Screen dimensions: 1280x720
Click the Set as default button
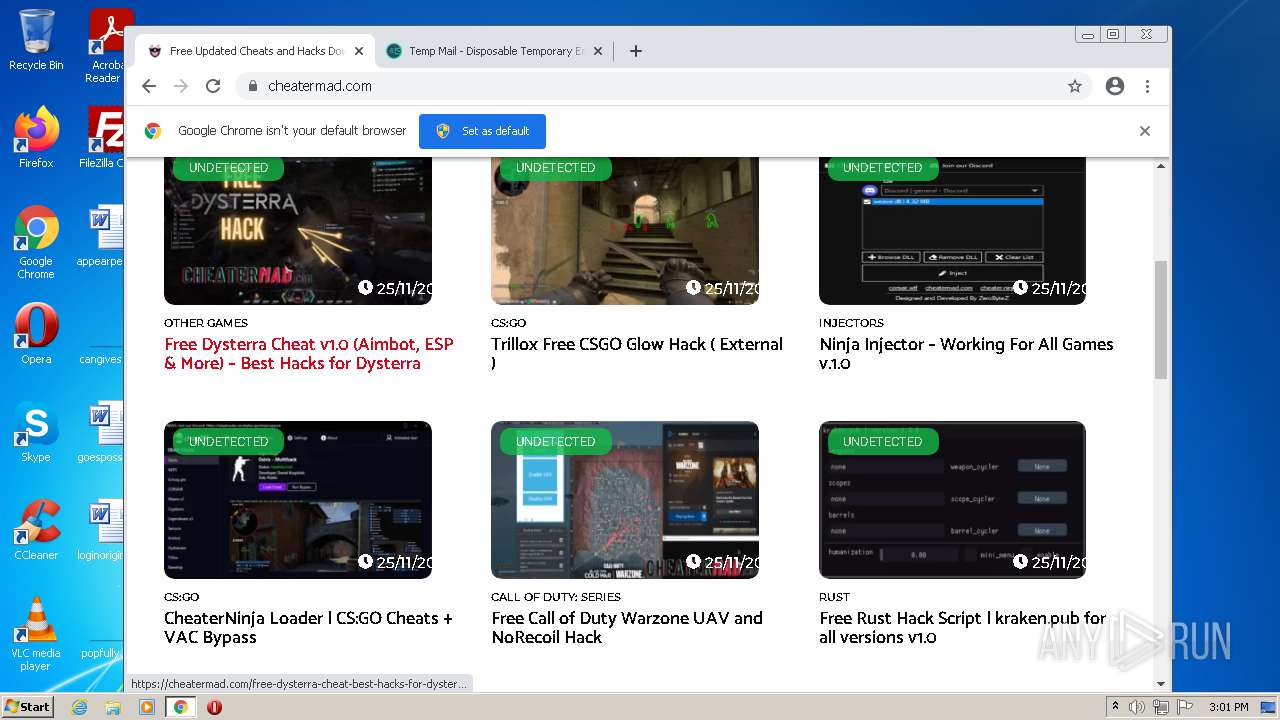tap(482, 131)
